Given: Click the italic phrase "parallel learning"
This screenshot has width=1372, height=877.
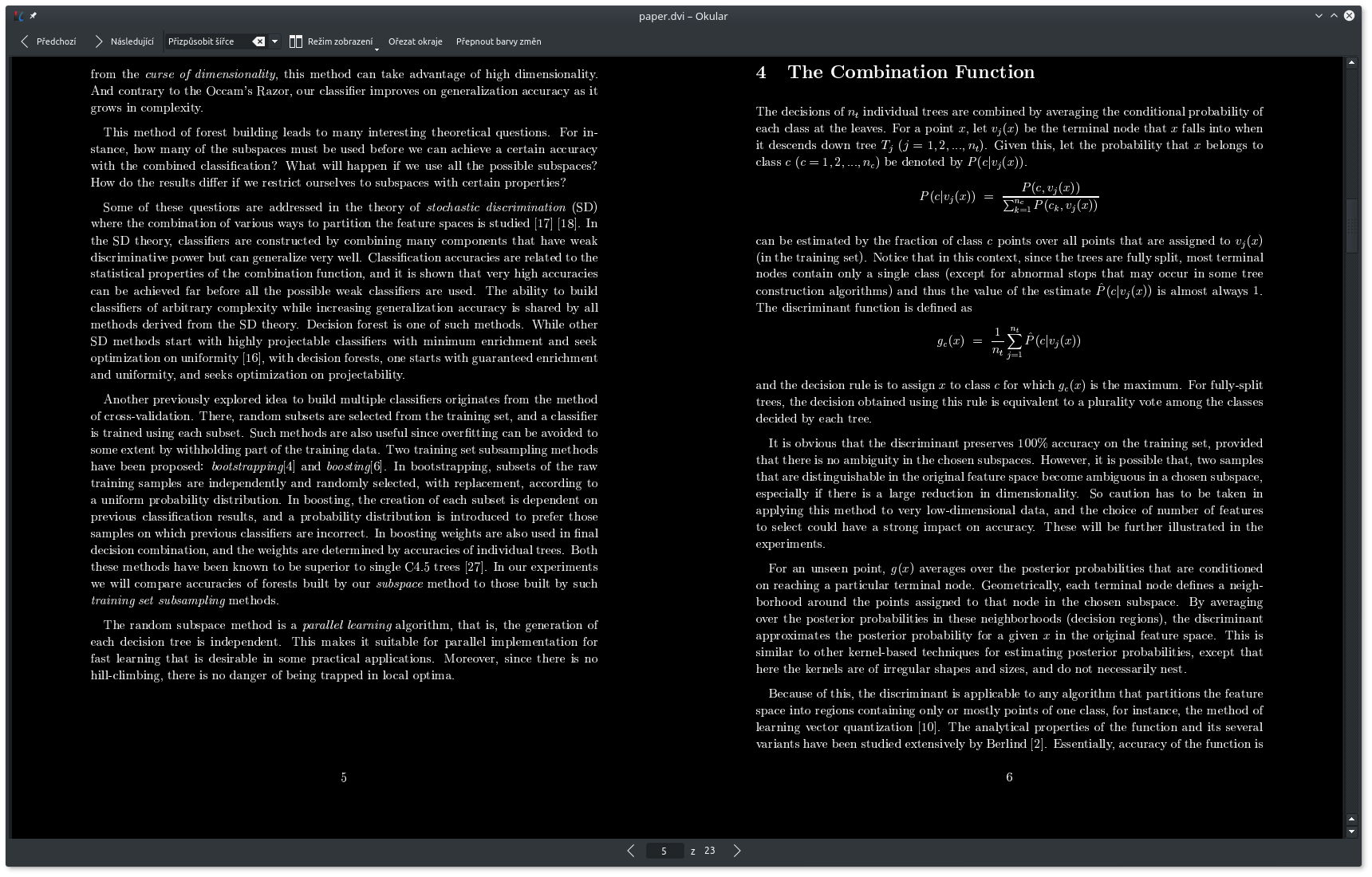Looking at the screenshot, I should (x=347, y=625).
